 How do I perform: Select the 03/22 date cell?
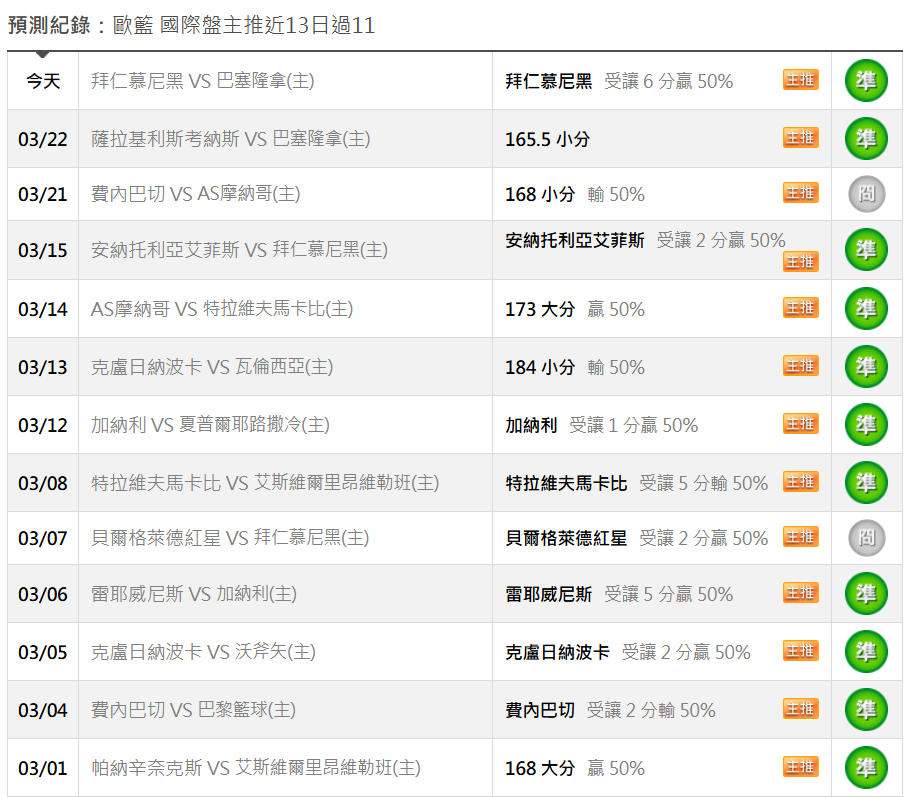tap(43, 139)
